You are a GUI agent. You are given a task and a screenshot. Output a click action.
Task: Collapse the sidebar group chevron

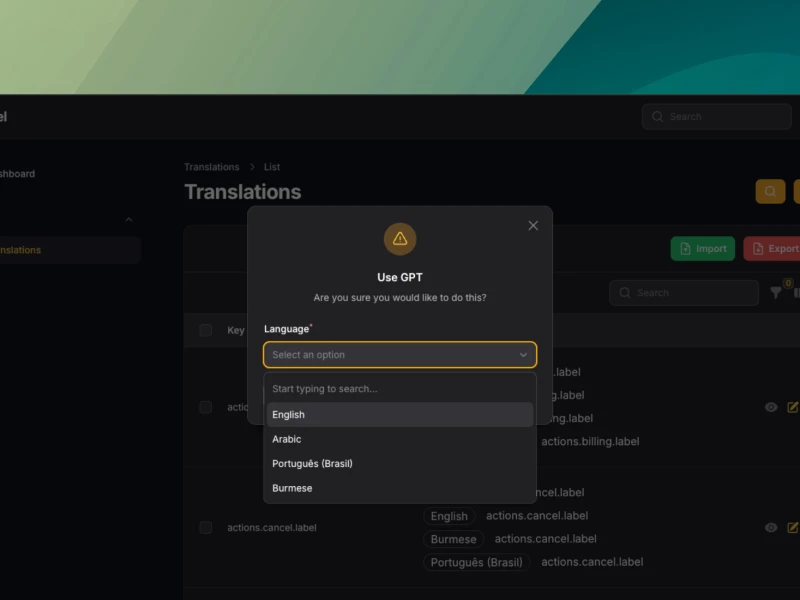tap(129, 220)
